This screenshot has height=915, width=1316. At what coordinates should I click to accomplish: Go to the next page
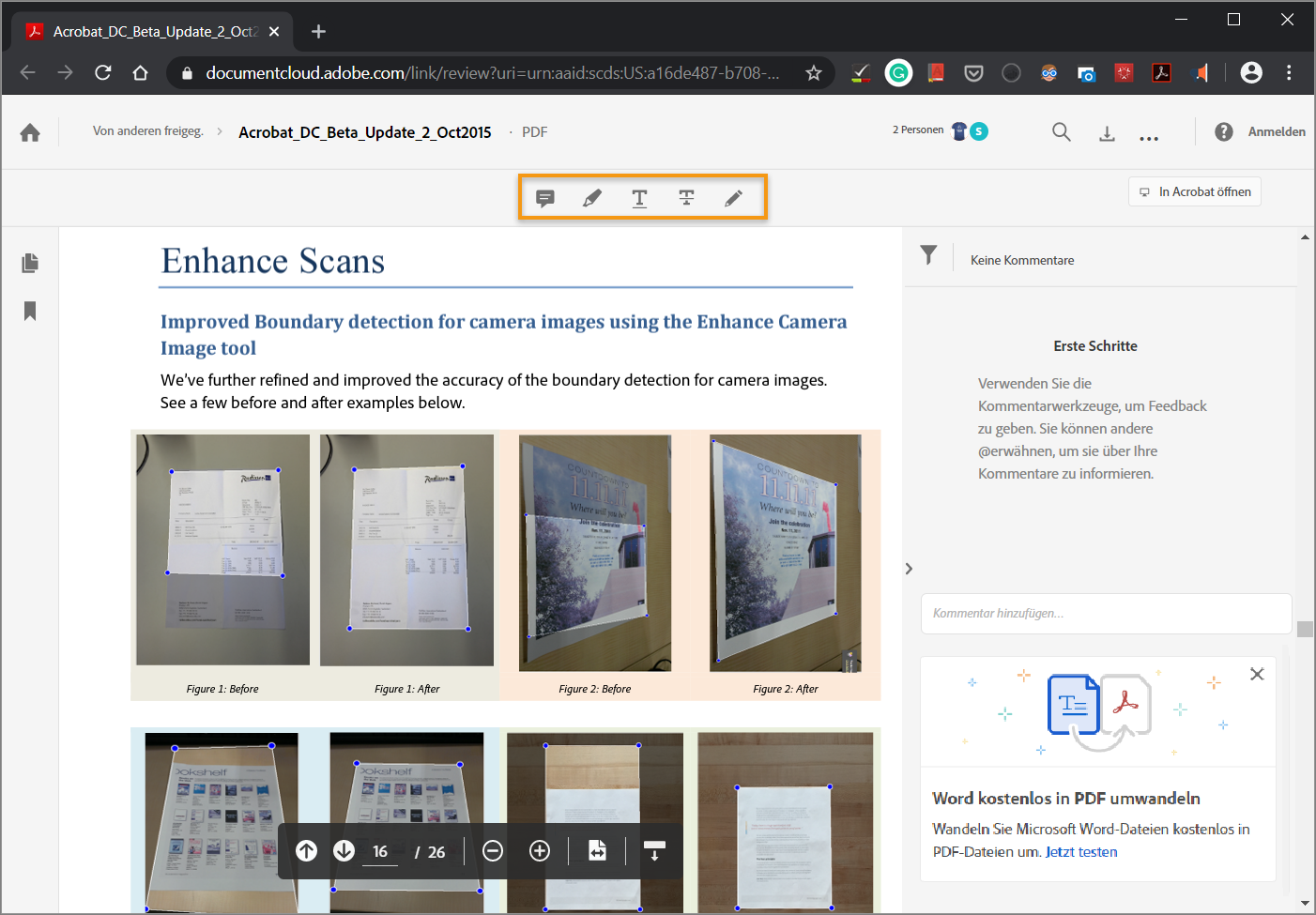pyautogui.click(x=344, y=851)
